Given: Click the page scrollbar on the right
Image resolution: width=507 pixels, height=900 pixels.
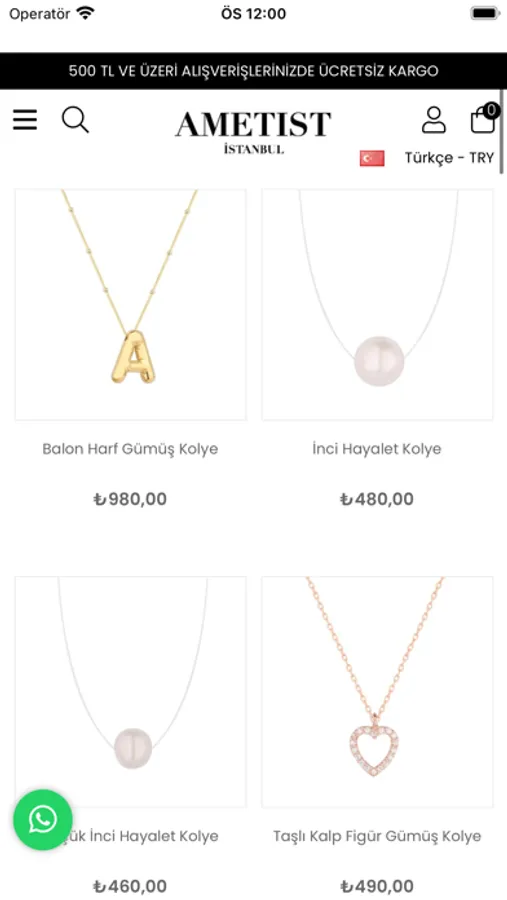Looking at the screenshot, I should pos(504,132).
